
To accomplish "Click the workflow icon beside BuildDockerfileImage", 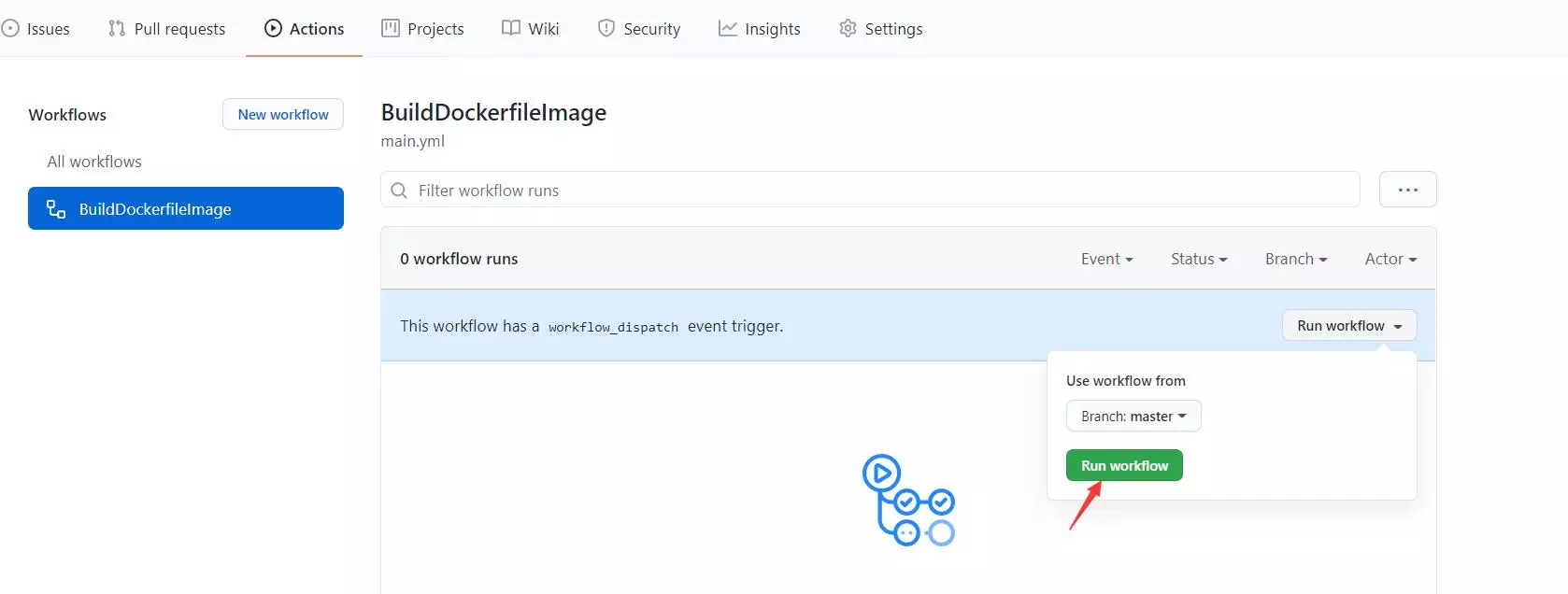I will (56, 209).
